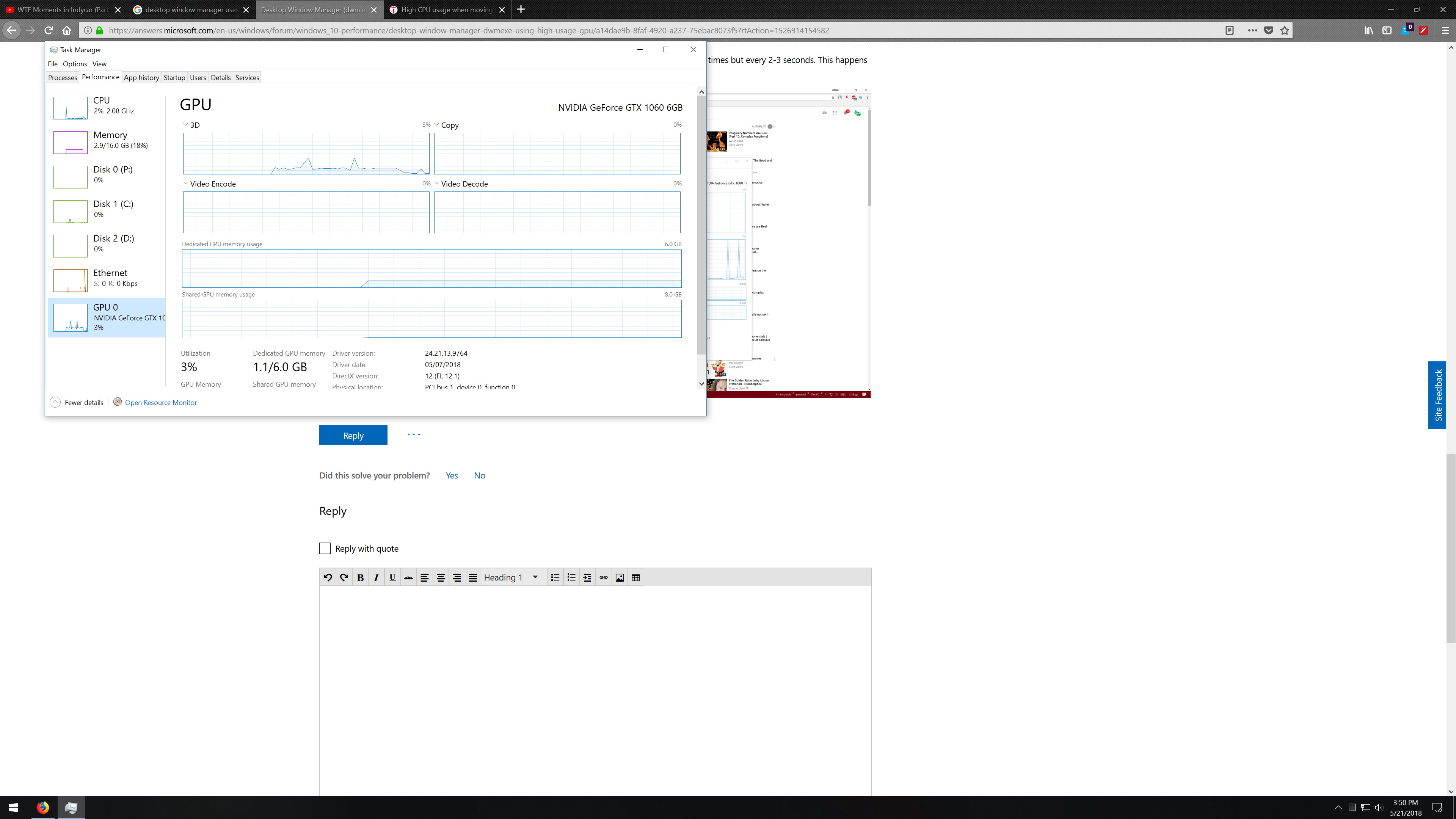Insert numbered list in reply editor
The width and height of the screenshot is (1456, 819).
tap(571, 577)
